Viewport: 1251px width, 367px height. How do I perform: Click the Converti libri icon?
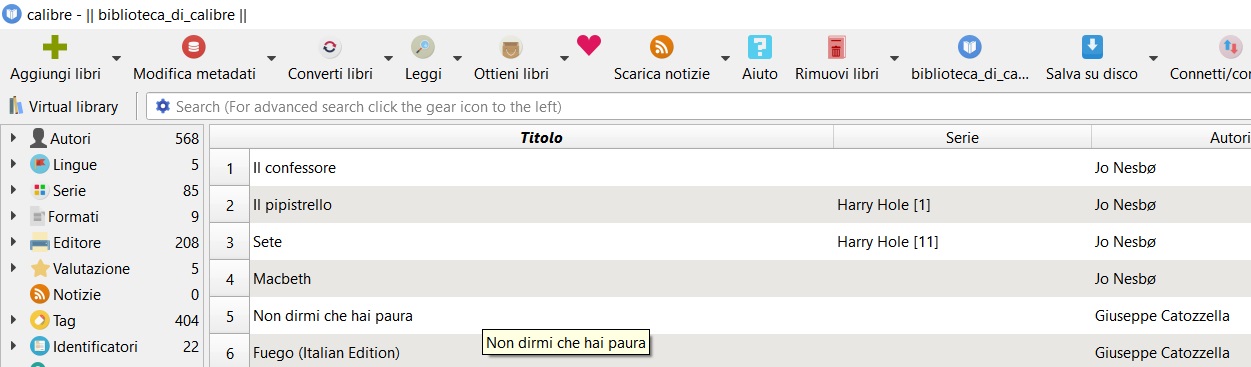pos(330,47)
